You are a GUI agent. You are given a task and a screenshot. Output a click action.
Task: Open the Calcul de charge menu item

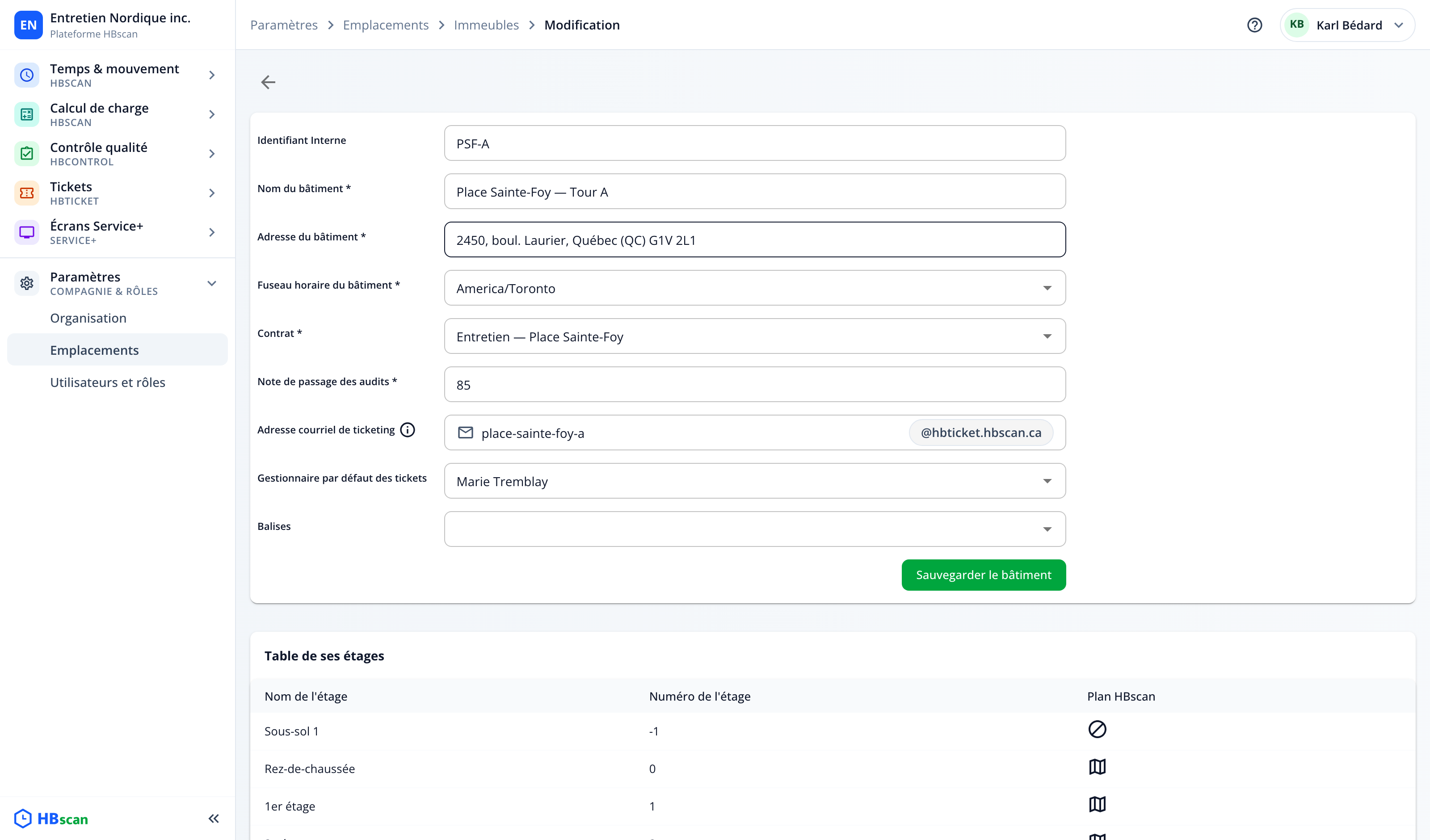[x=118, y=114]
